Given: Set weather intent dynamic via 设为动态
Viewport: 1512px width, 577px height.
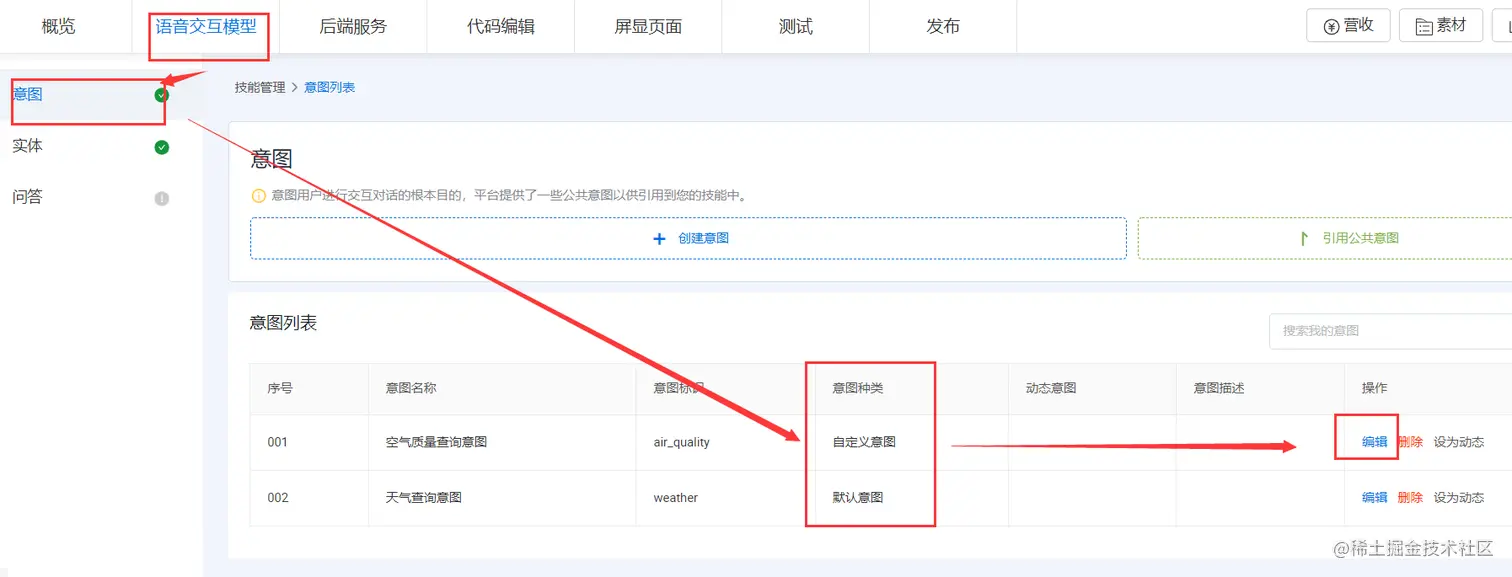Looking at the screenshot, I should [1459, 497].
